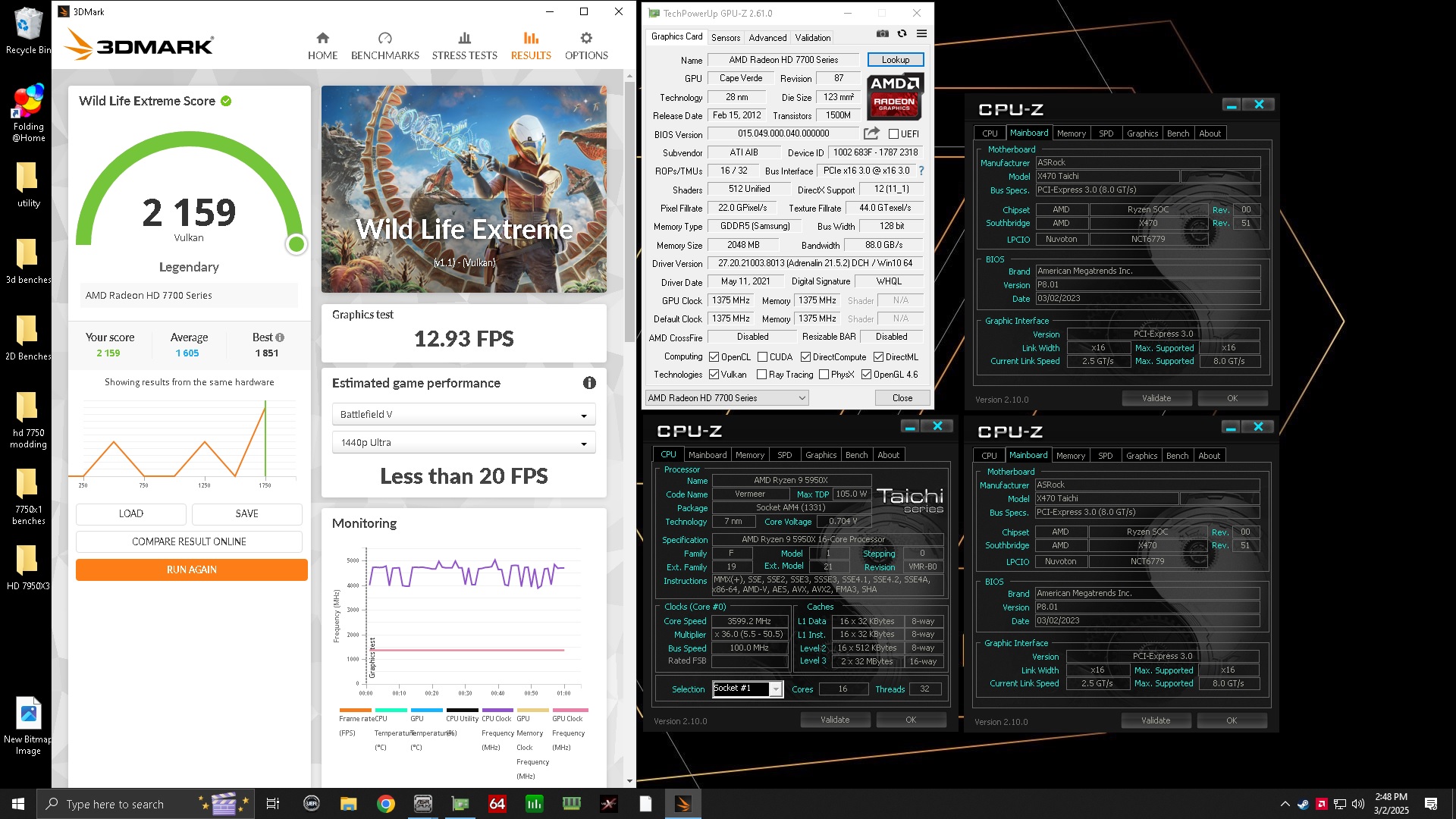Open Folding@Home desktop shortcut
1456x819 pixels.
[x=28, y=114]
